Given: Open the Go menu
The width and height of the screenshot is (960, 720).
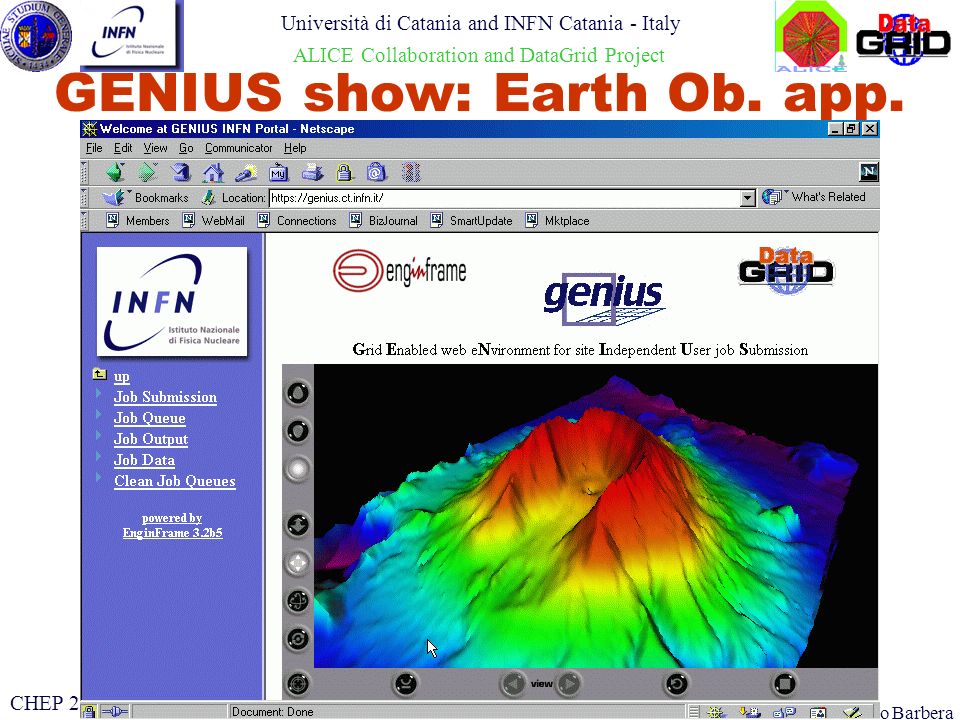Looking at the screenshot, I should [186, 148].
